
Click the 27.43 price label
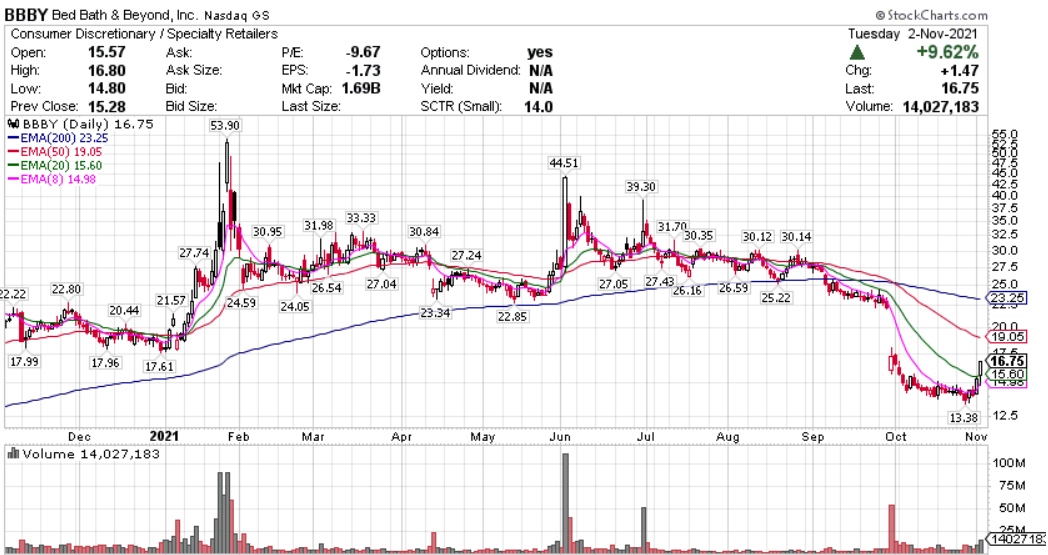pos(659,282)
